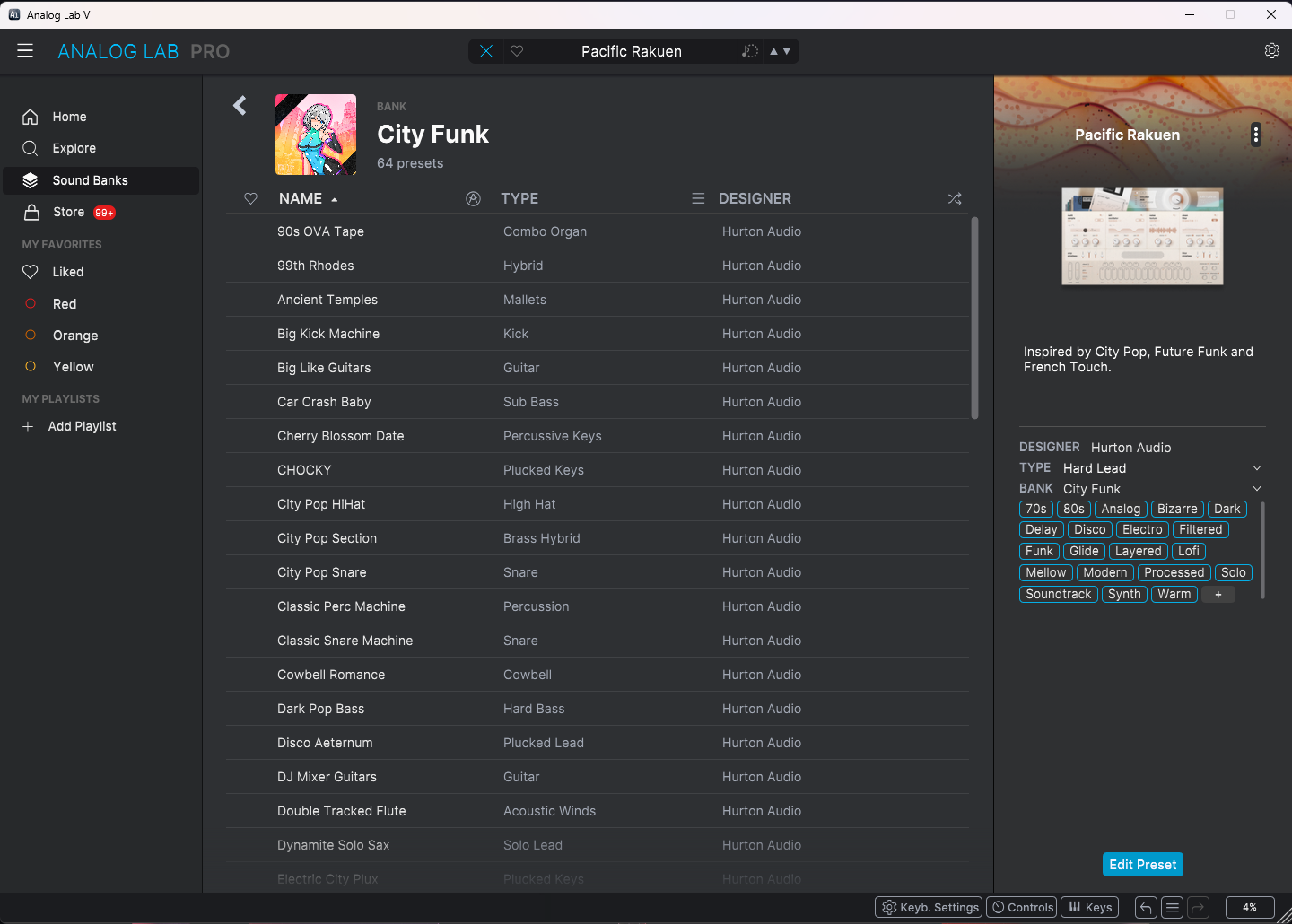
Task: Toggle the Lofi tag
Action: point(1189,551)
